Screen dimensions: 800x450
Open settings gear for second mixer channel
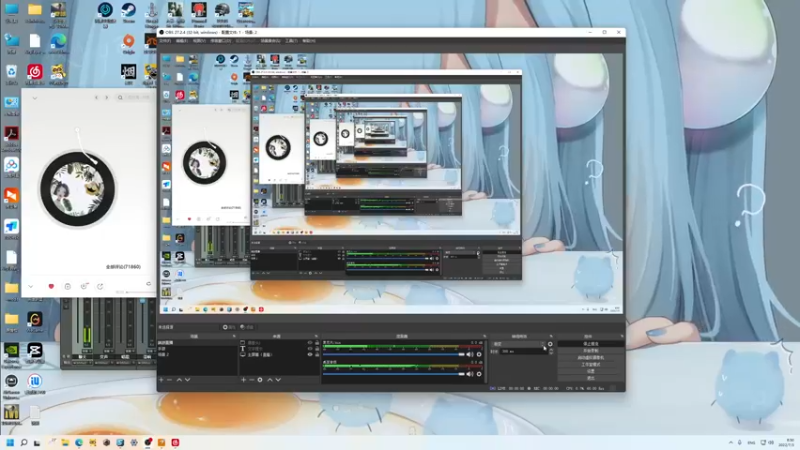(479, 374)
